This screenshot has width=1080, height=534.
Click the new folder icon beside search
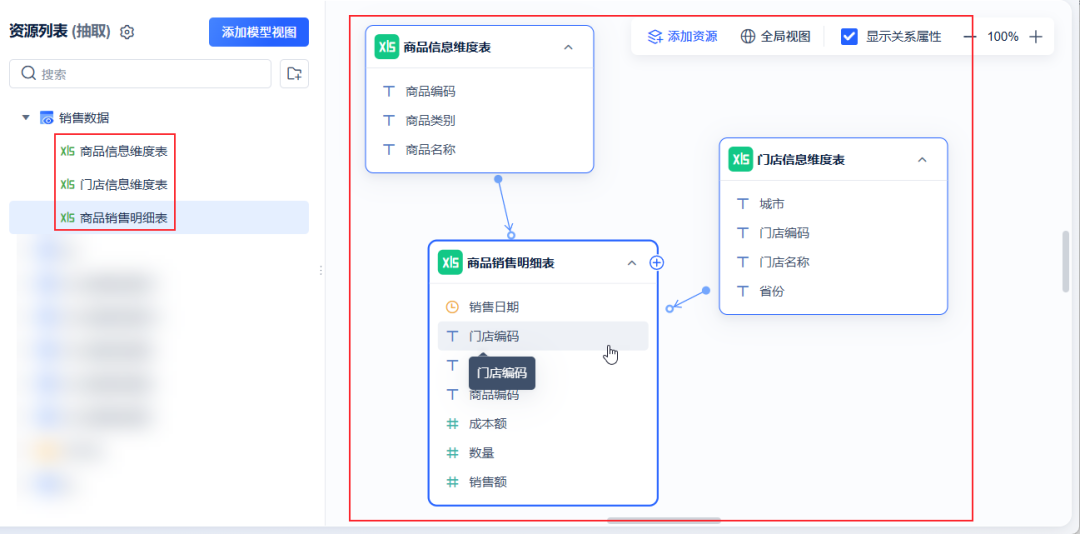294,74
